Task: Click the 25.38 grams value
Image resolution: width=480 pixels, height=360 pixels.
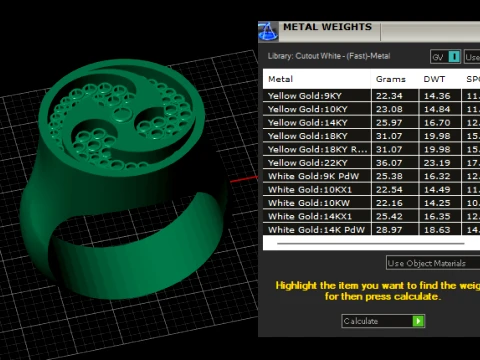Action: click(389, 176)
